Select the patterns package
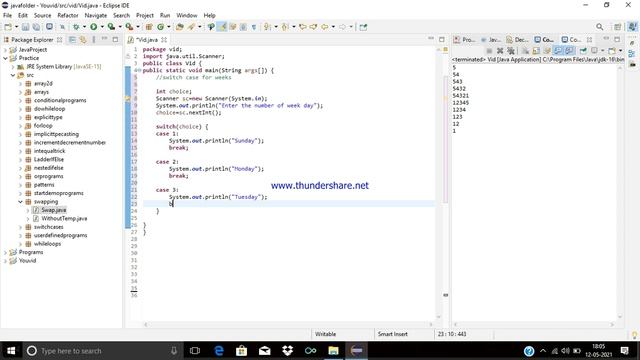 [44, 185]
